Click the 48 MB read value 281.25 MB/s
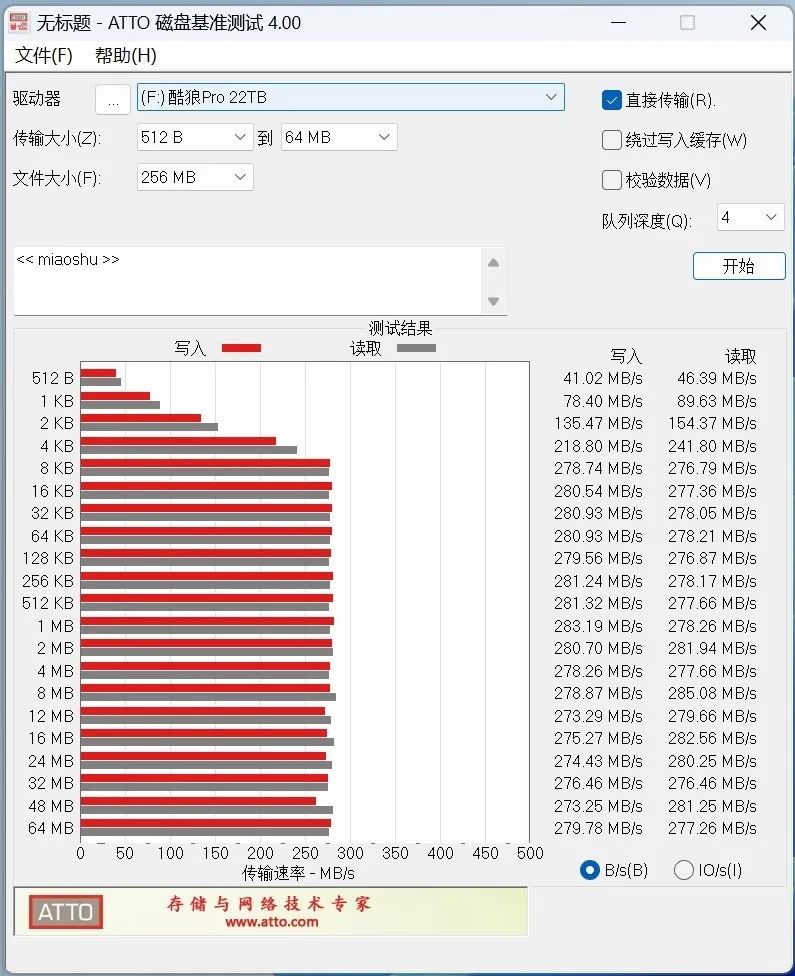Viewport: 795px width, 976px height. click(x=712, y=806)
